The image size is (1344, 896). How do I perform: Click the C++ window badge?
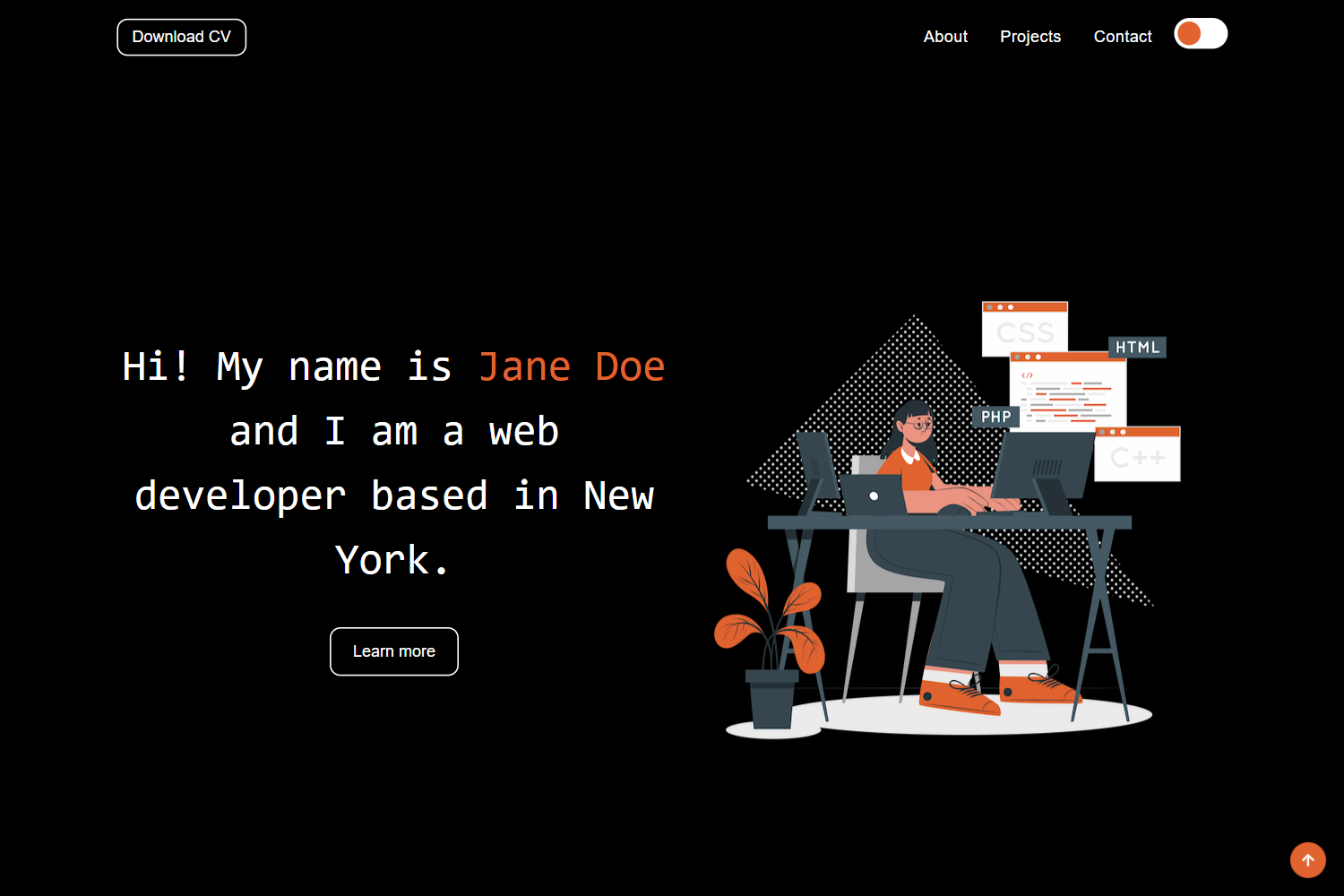pyautogui.click(x=1137, y=454)
